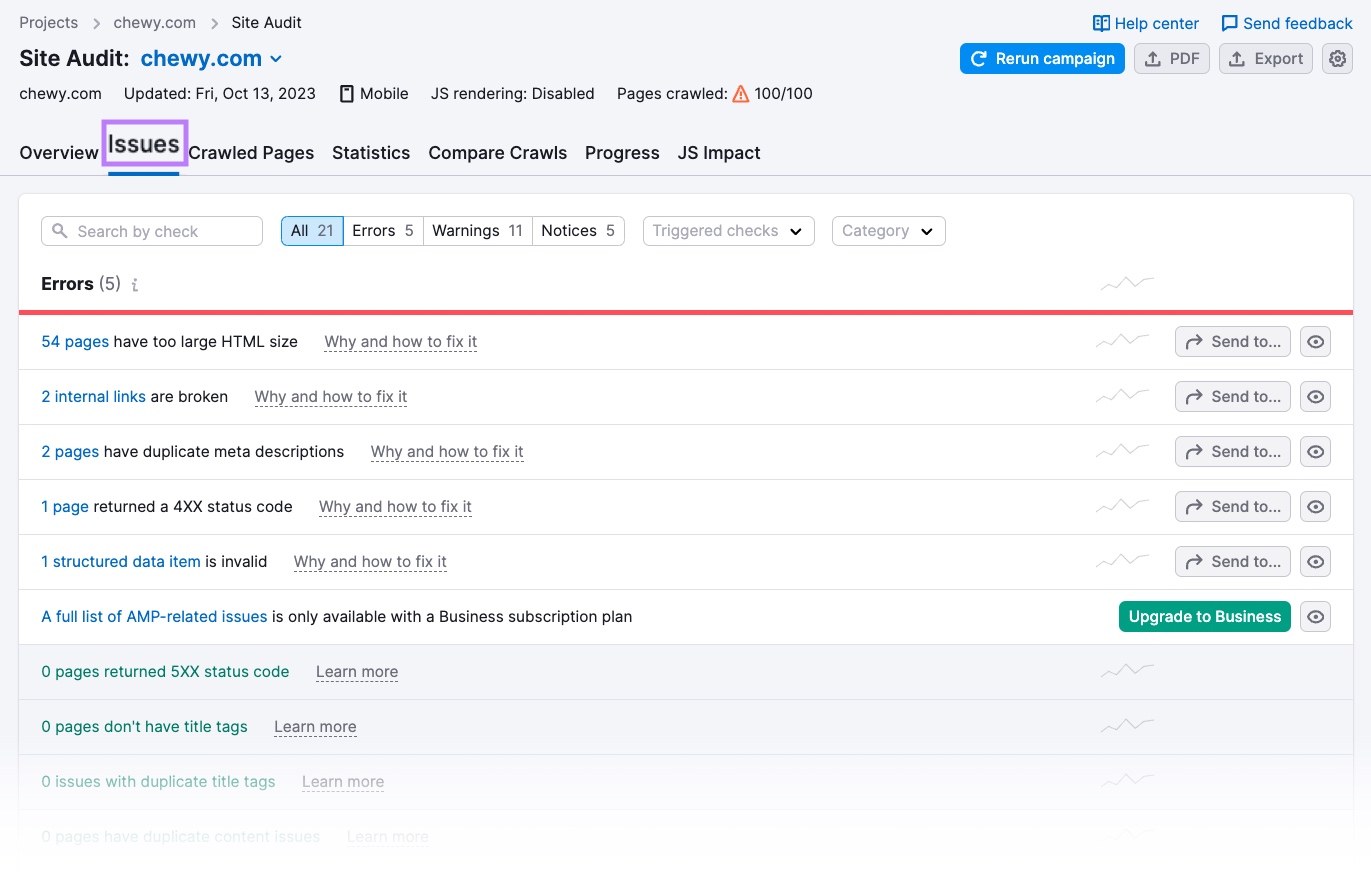
Task: Open trend graph for 4XX status code
Action: (x=1122, y=506)
